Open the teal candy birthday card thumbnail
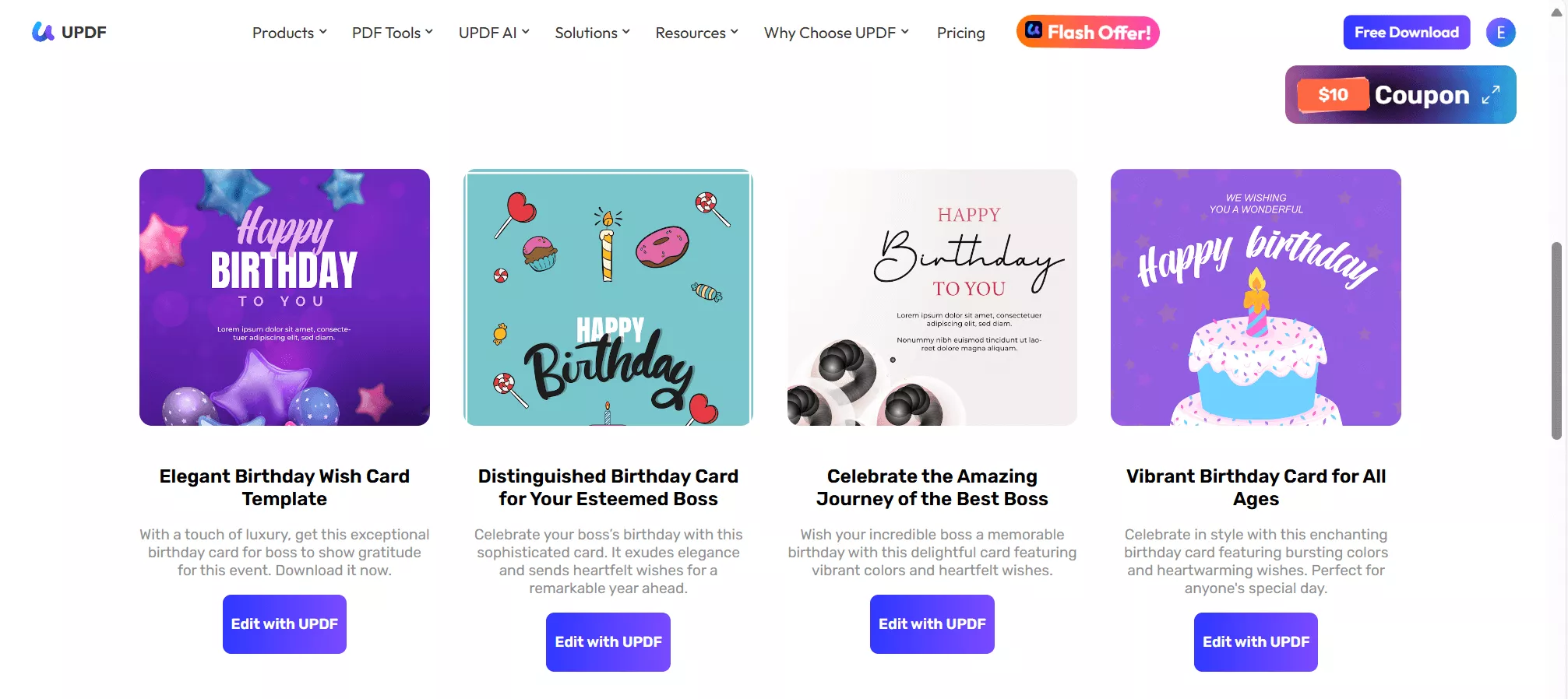 (608, 297)
